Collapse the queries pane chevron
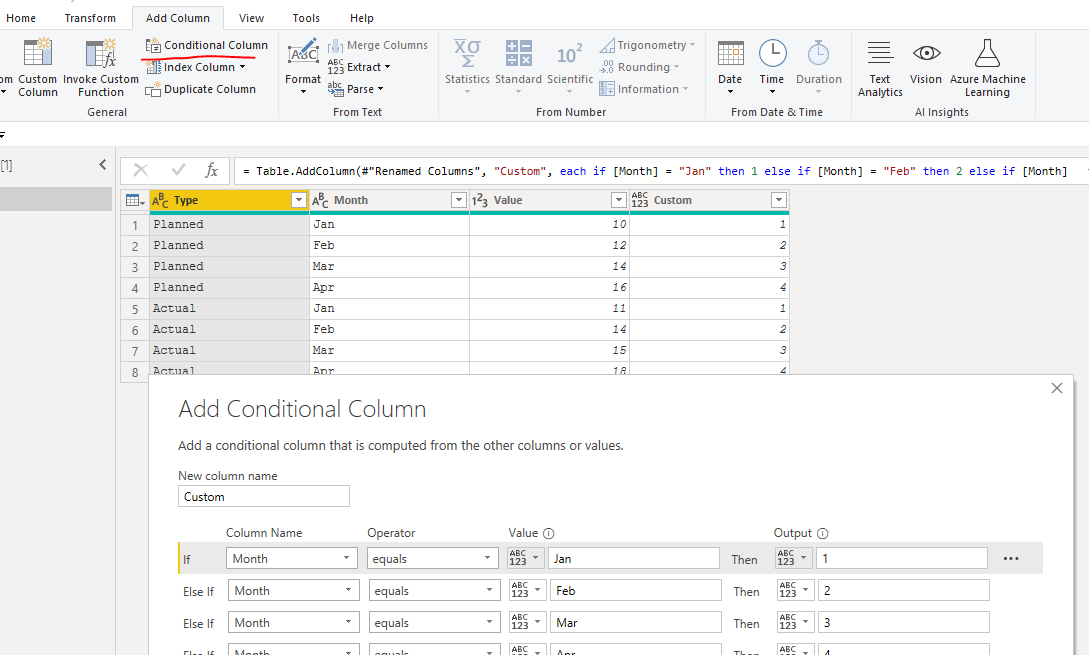Image resolution: width=1089 pixels, height=655 pixels. (x=103, y=165)
